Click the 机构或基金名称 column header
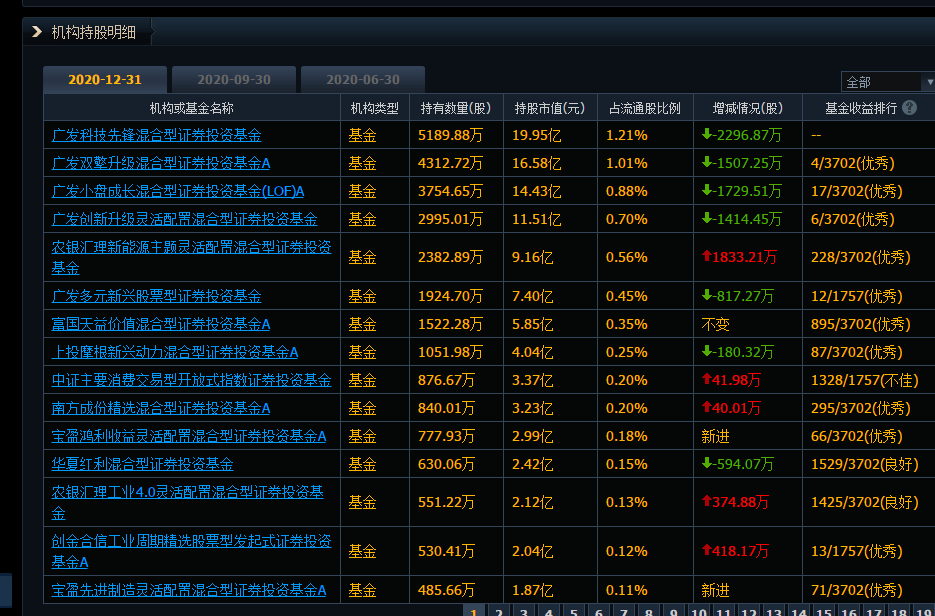 [x=191, y=108]
